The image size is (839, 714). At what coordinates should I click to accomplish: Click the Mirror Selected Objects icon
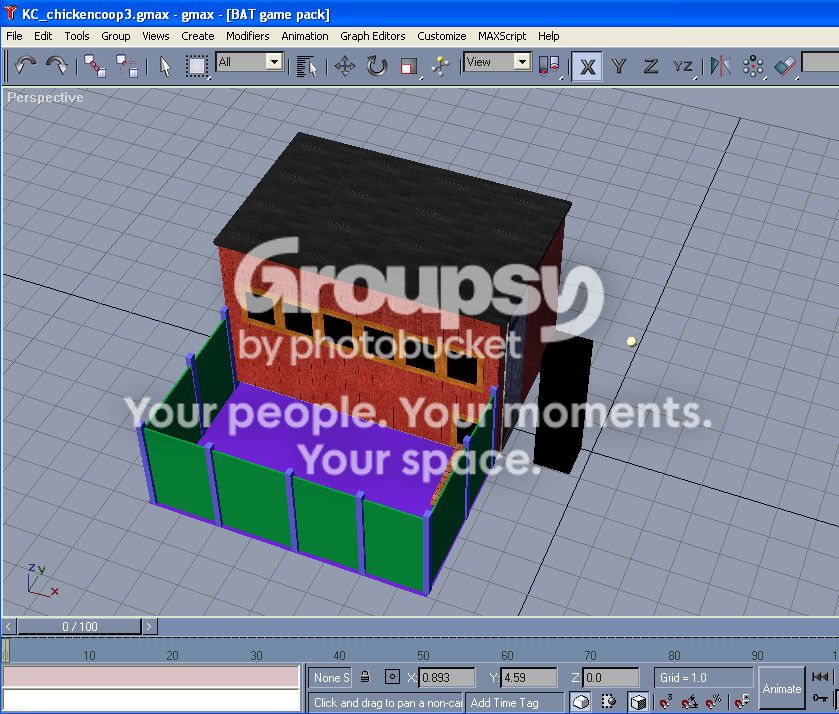[720, 66]
